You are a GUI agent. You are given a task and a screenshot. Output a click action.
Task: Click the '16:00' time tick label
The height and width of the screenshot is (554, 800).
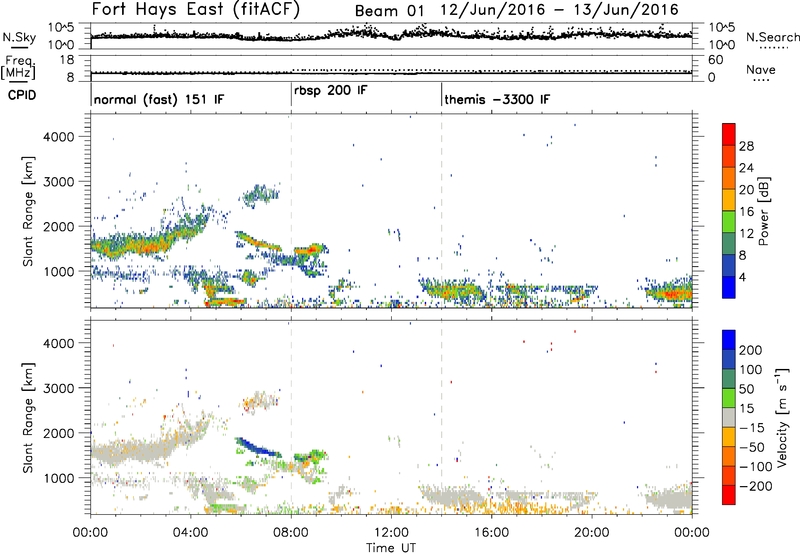[x=491, y=533]
